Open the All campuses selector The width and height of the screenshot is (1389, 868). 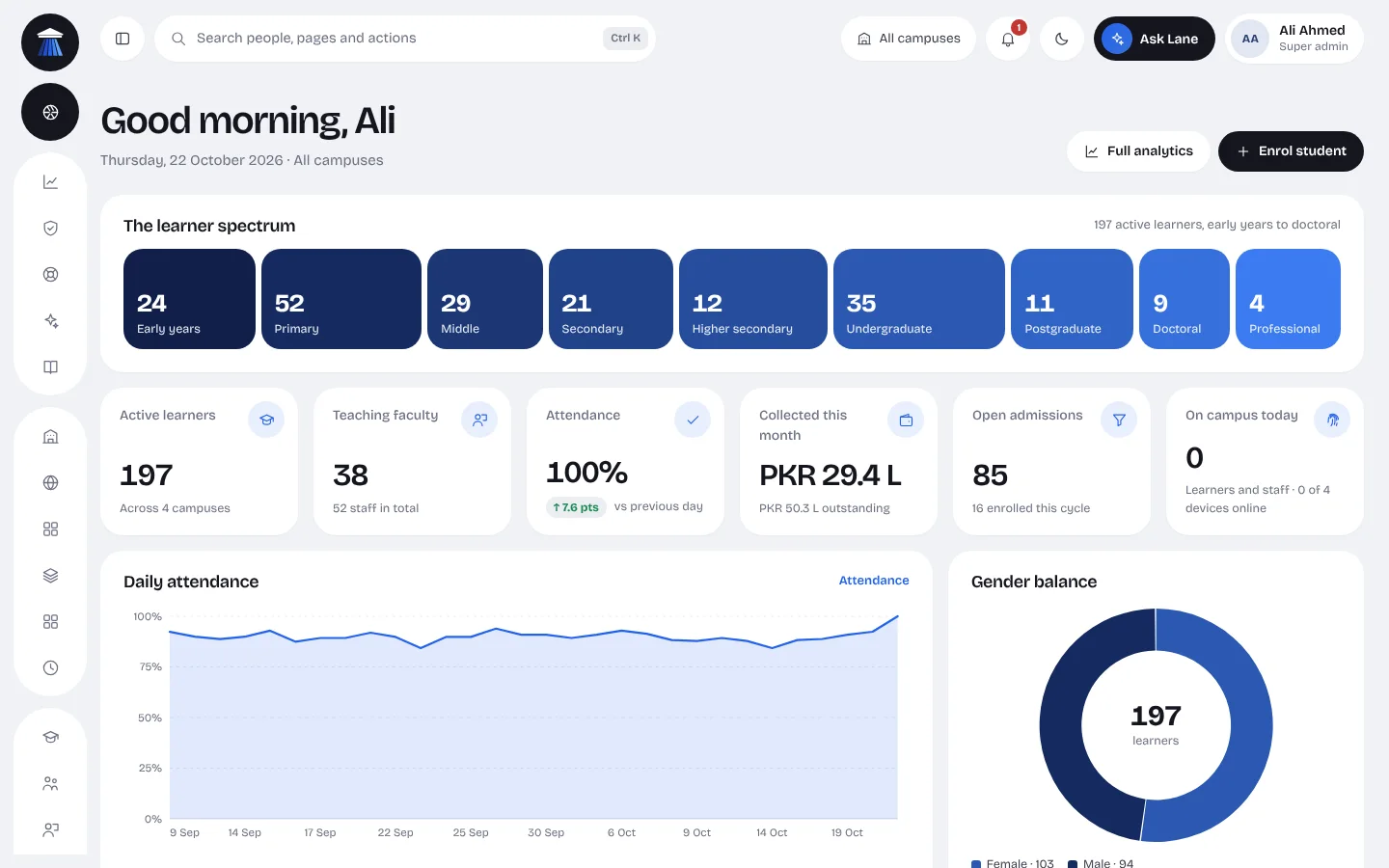[909, 39]
